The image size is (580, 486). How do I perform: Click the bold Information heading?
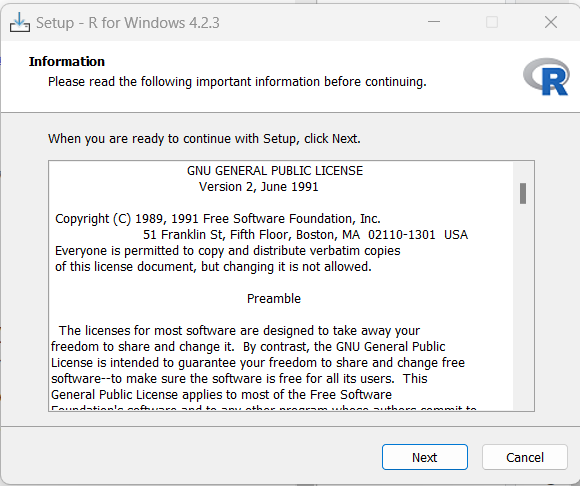[x=67, y=61]
